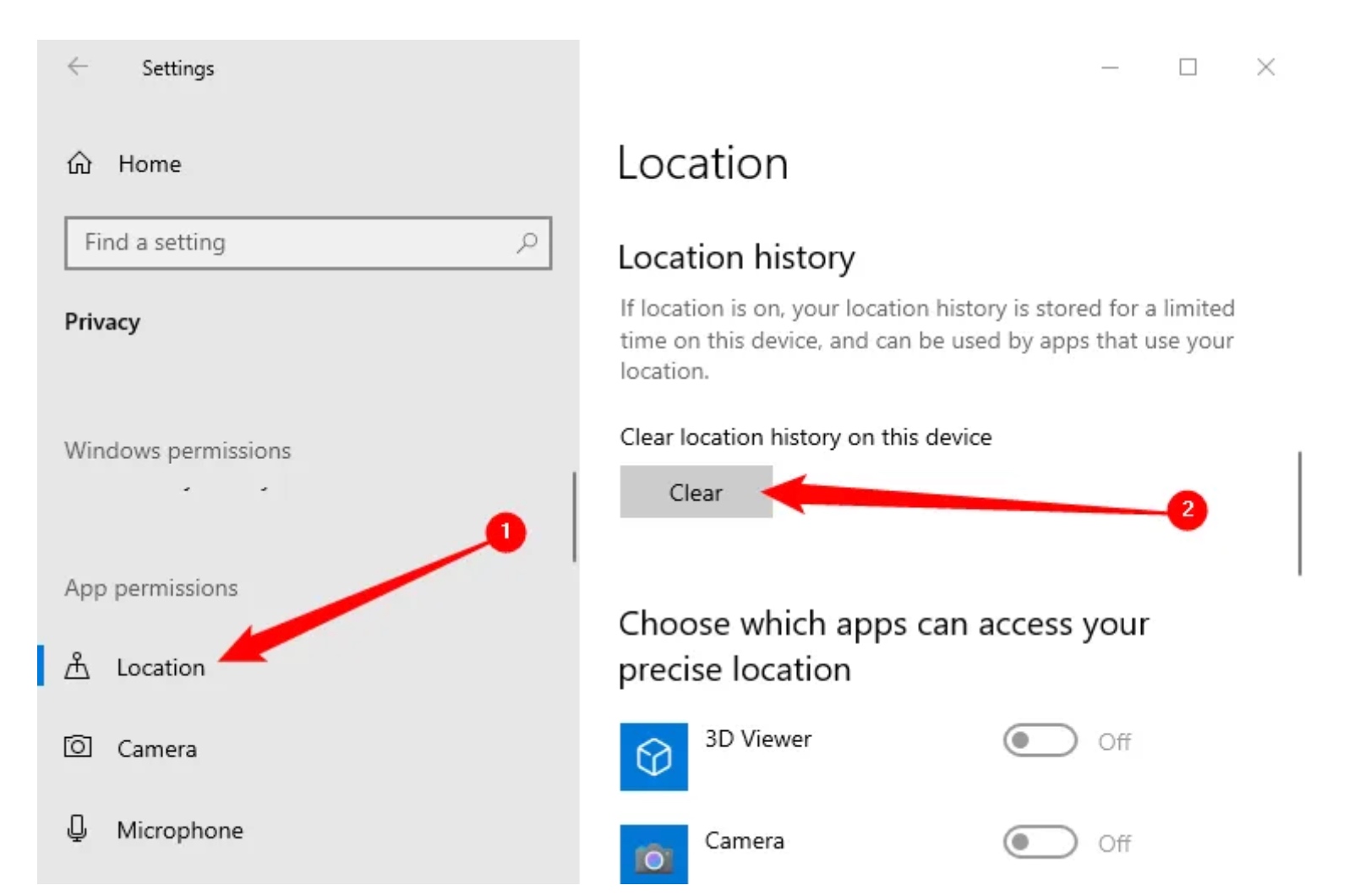
Task: Toggle Camera app location access switch
Action: (x=1041, y=843)
